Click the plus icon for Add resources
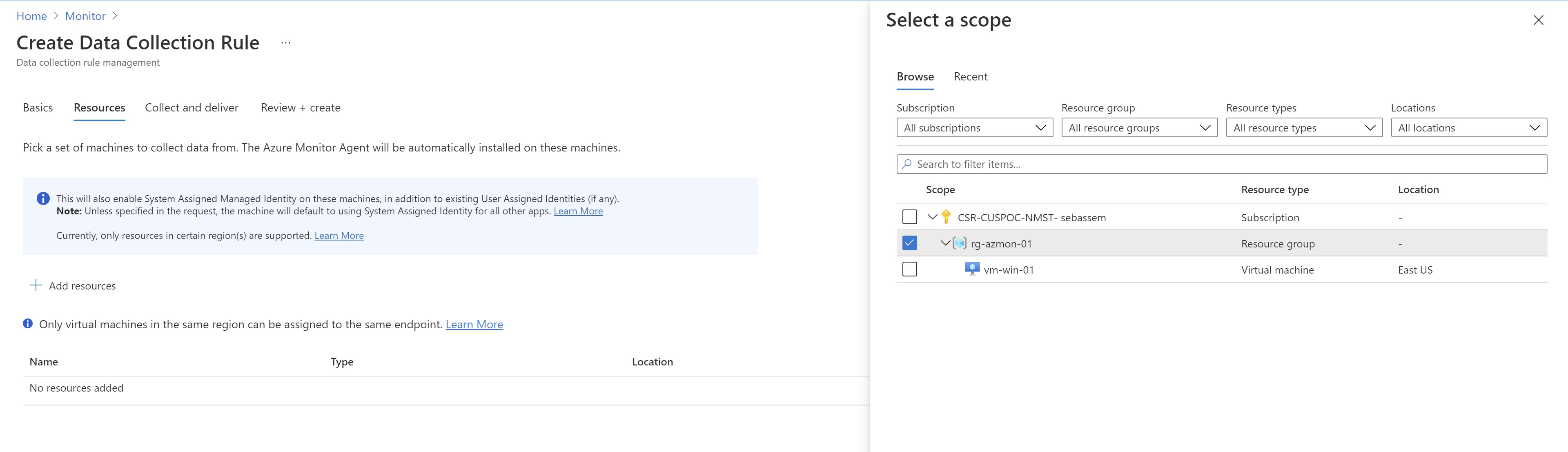1568x452 pixels. pos(36,285)
